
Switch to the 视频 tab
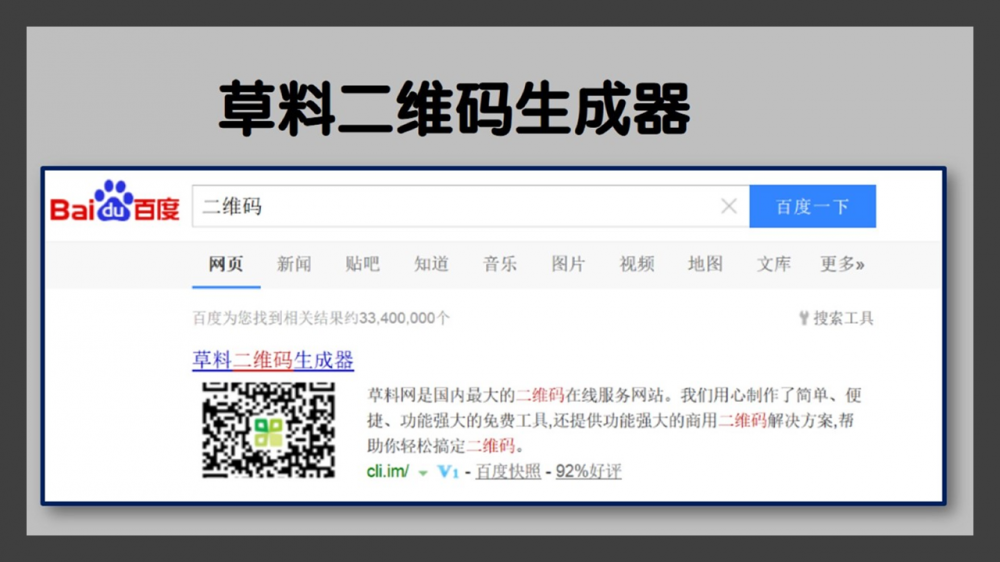[x=637, y=264]
